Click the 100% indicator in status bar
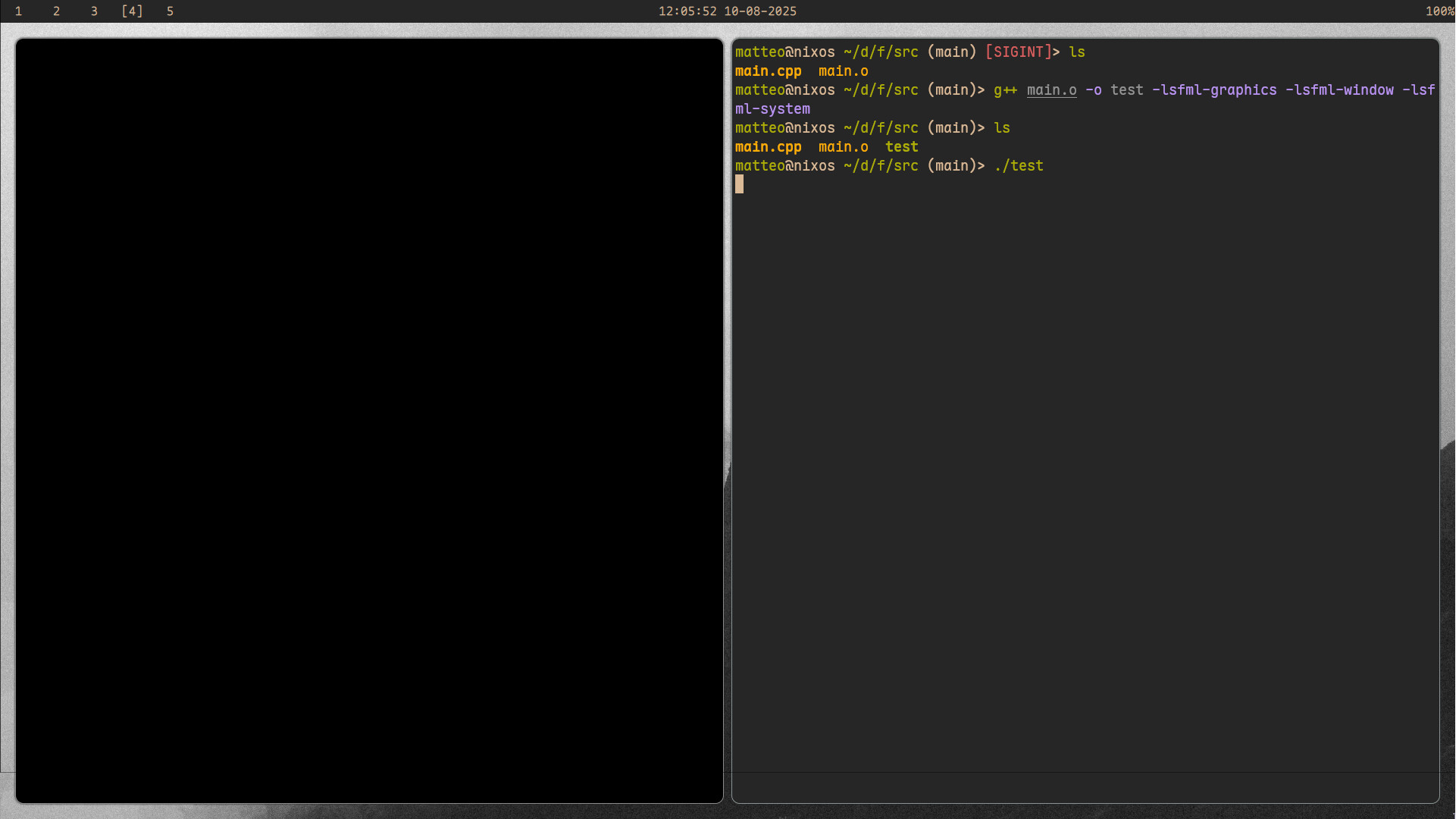Viewport: 1456px width, 819px height. pos(1439,11)
